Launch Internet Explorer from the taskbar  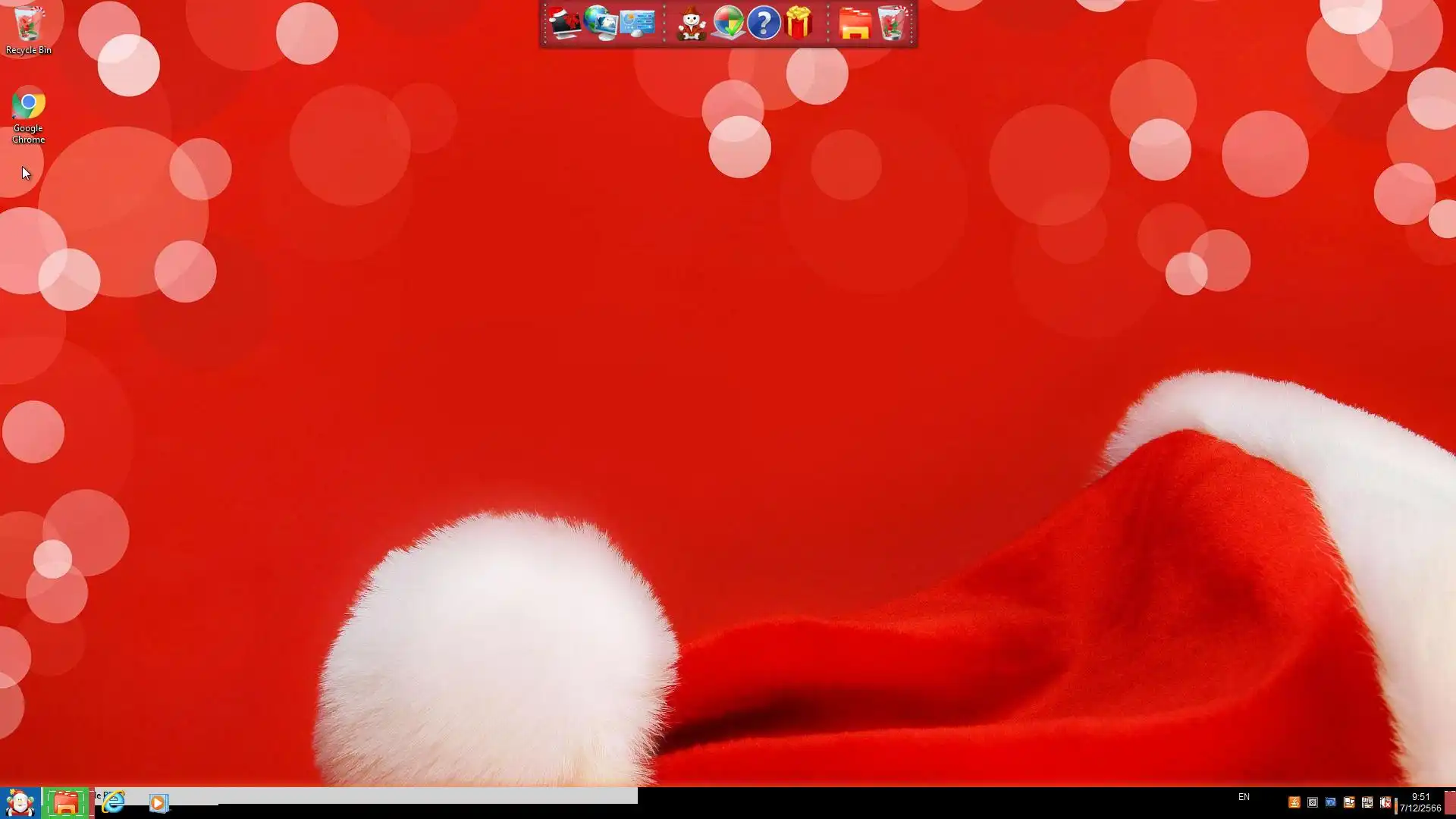(113, 802)
